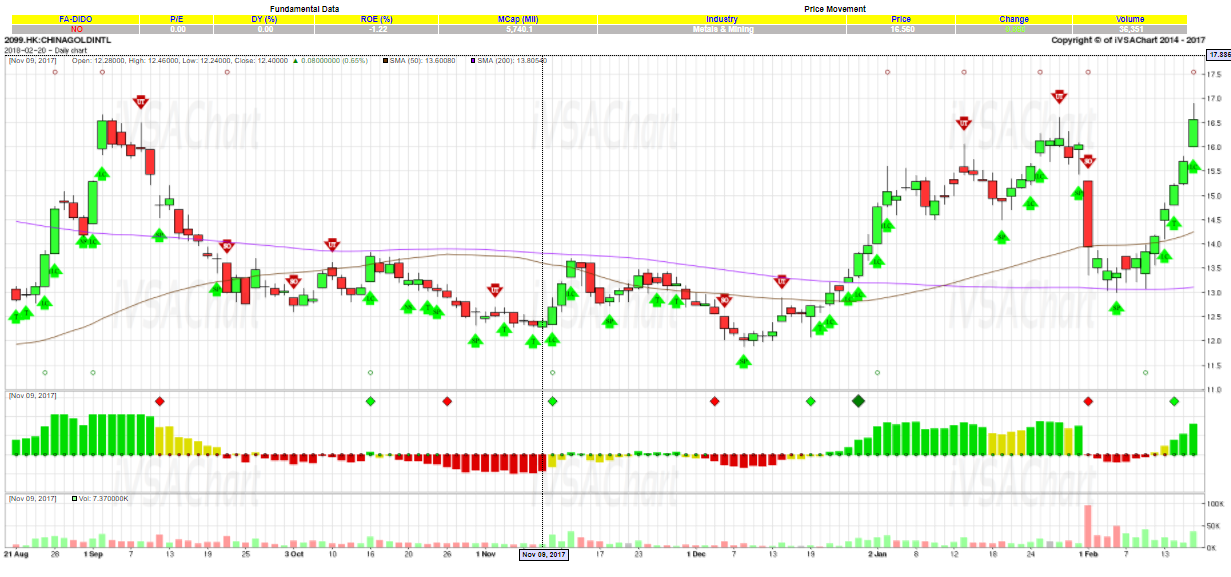1231x577 pixels.
Task: Click red sell marker just above 1 Feb red candle
Action: pyautogui.click(x=1087, y=161)
